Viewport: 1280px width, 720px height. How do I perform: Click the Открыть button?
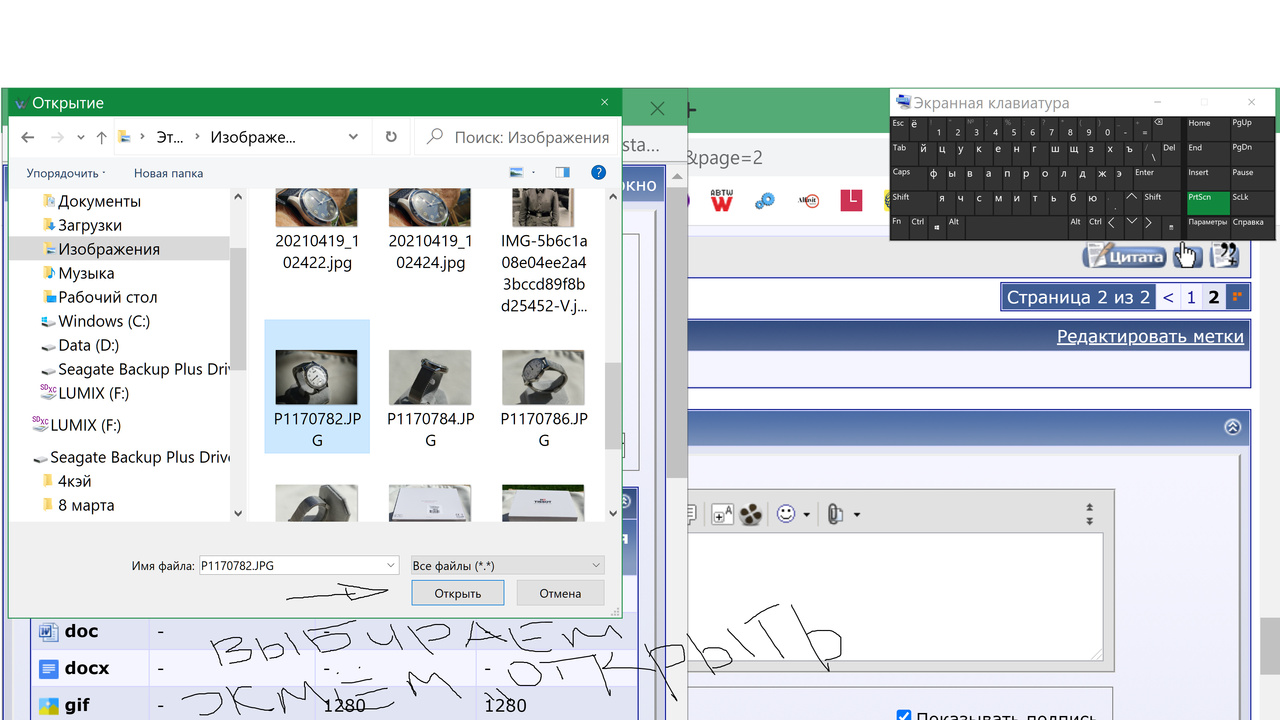[x=457, y=593]
